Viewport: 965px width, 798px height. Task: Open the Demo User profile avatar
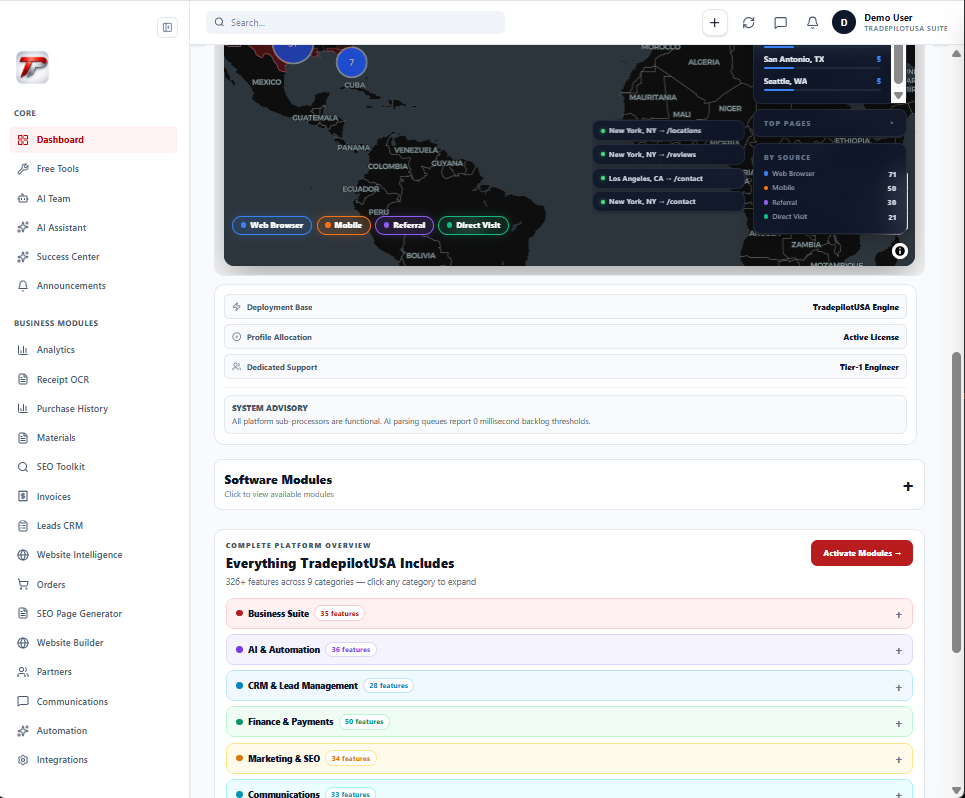(844, 23)
